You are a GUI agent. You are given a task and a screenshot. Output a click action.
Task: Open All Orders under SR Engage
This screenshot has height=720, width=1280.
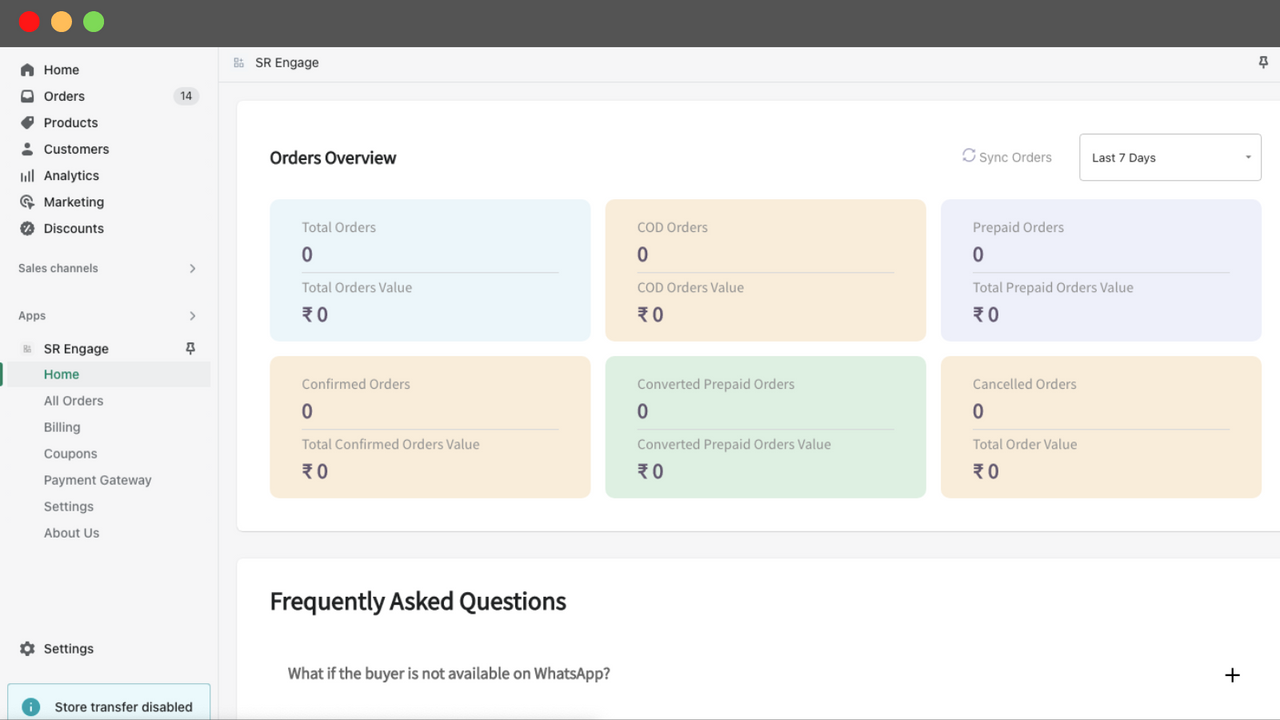point(73,401)
